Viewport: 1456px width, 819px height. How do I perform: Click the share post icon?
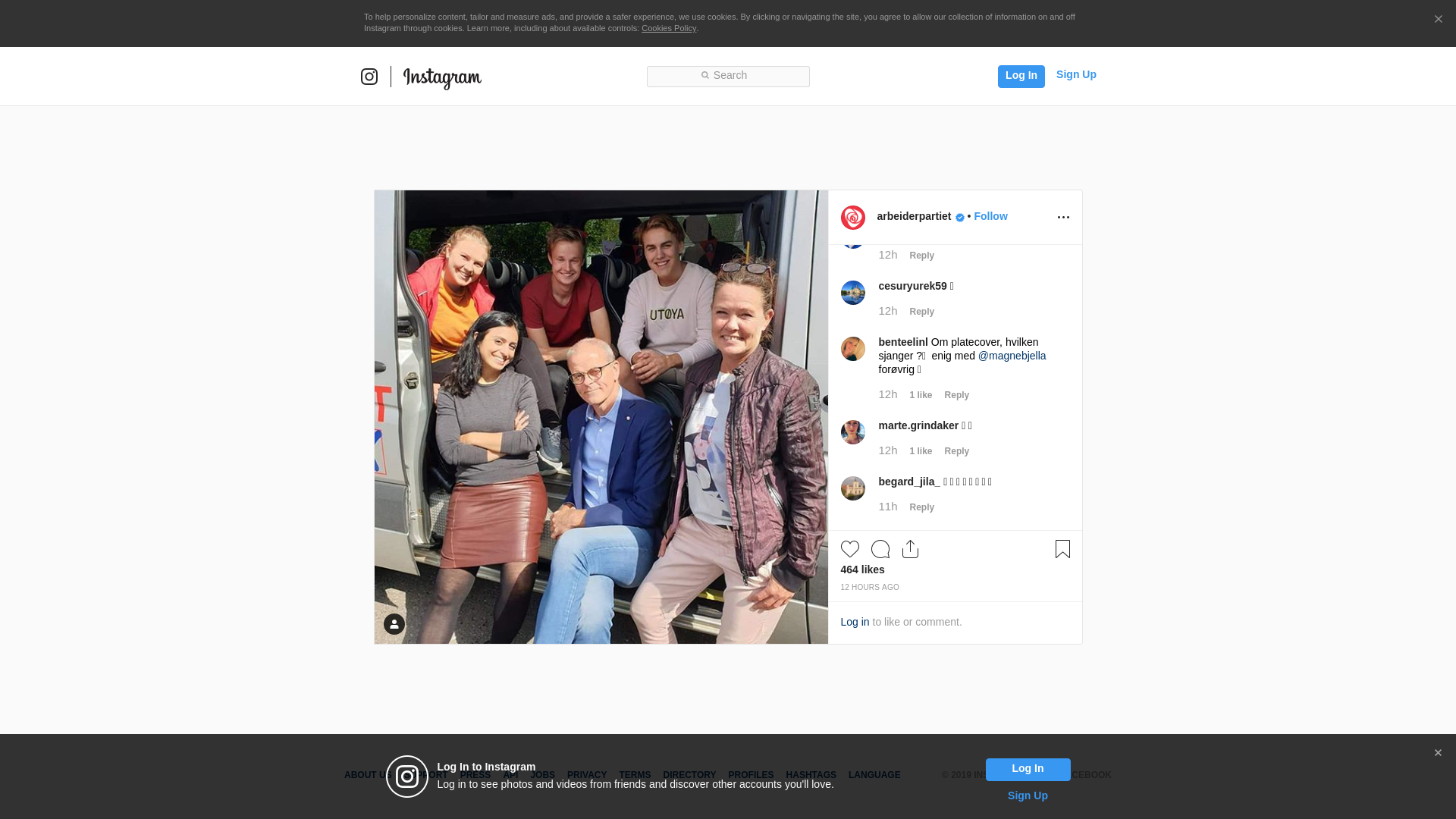coord(910,549)
